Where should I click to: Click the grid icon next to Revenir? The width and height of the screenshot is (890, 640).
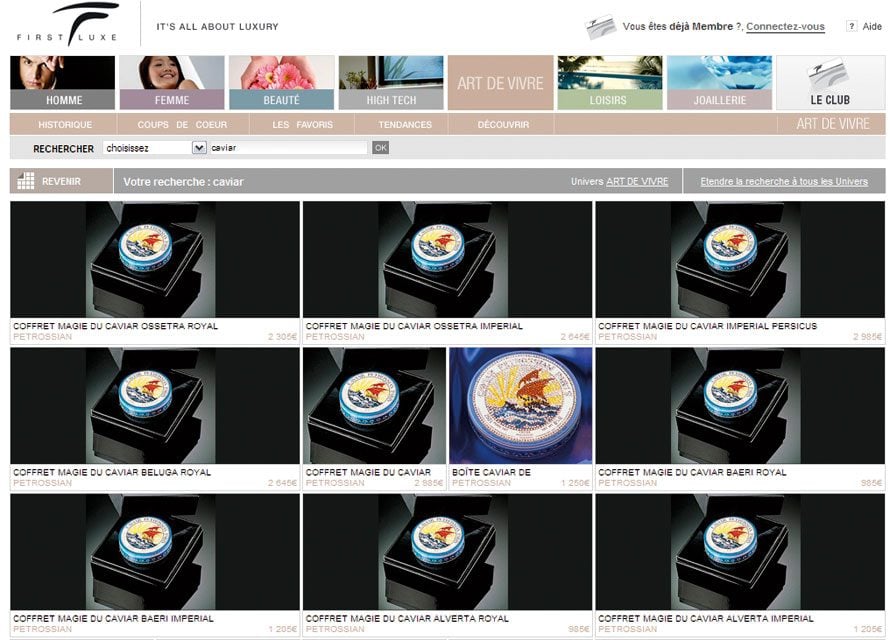(x=26, y=182)
